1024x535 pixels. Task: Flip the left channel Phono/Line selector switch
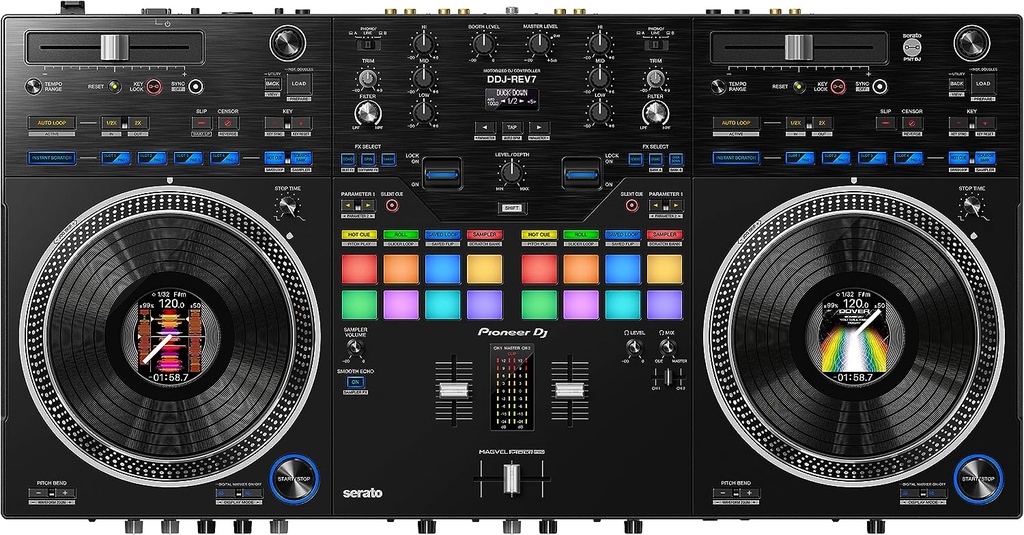tap(368, 45)
